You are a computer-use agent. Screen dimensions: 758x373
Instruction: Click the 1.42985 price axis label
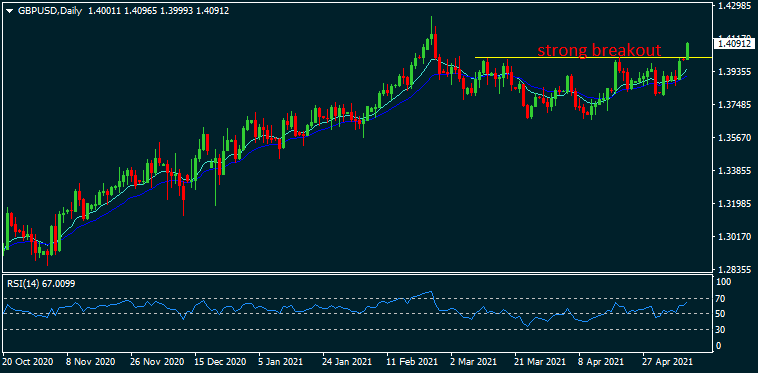coord(734,5)
